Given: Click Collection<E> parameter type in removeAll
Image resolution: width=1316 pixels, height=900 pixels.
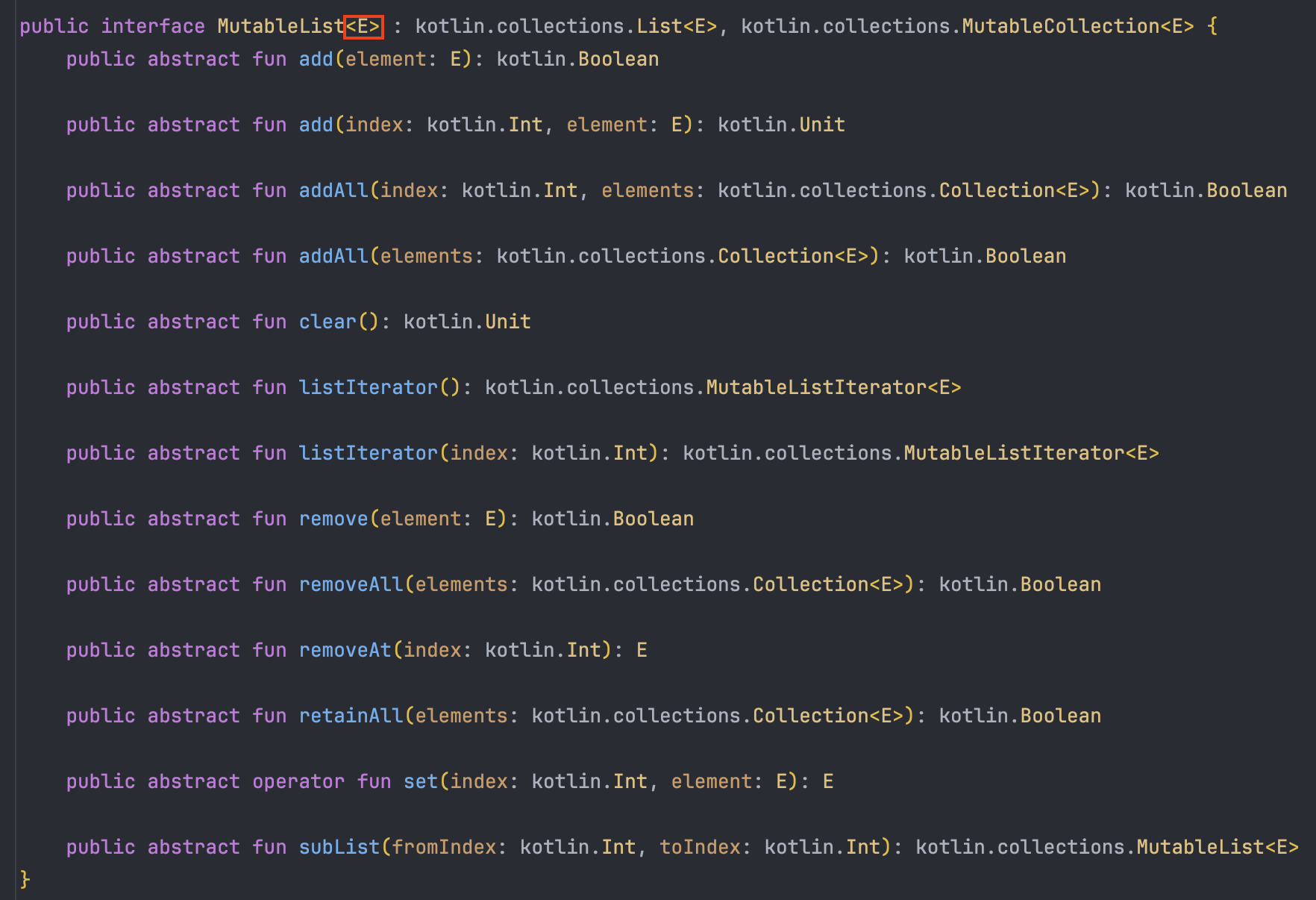Looking at the screenshot, I should tap(828, 584).
